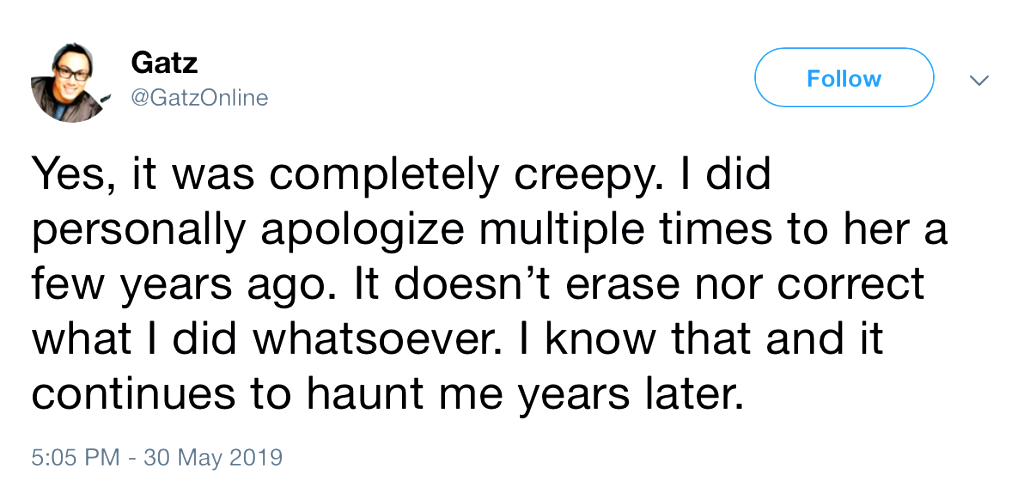Open the Gatz profile avatar picture
Screen dimensions: 1024x493
tap(69, 82)
